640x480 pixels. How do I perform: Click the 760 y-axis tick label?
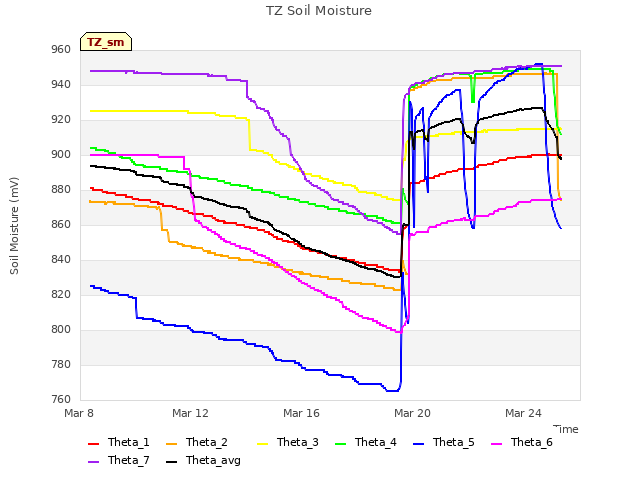[x=61, y=400]
